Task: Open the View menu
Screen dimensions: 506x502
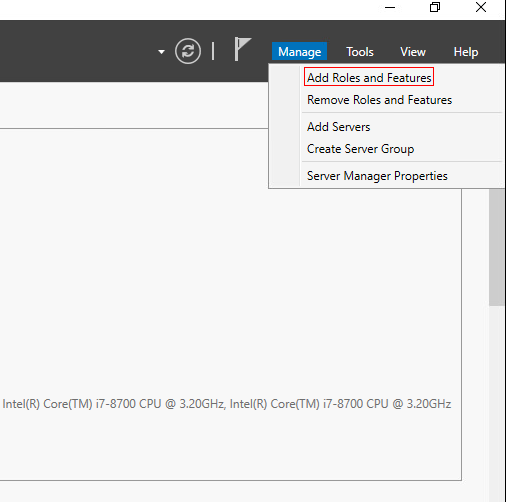Action: pyautogui.click(x=413, y=52)
